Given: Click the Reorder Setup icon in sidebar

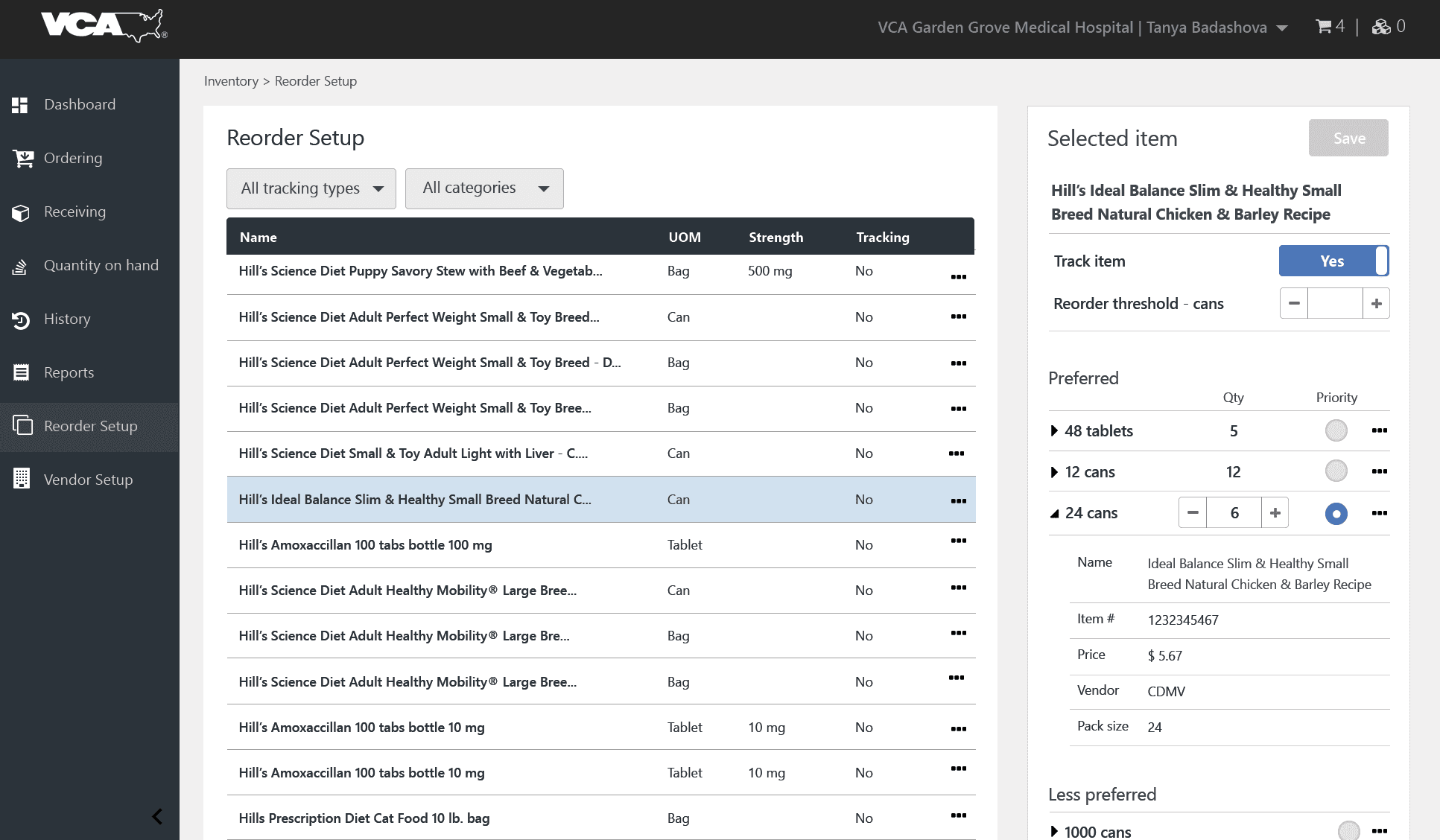Looking at the screenshot, I should point(22,425).
